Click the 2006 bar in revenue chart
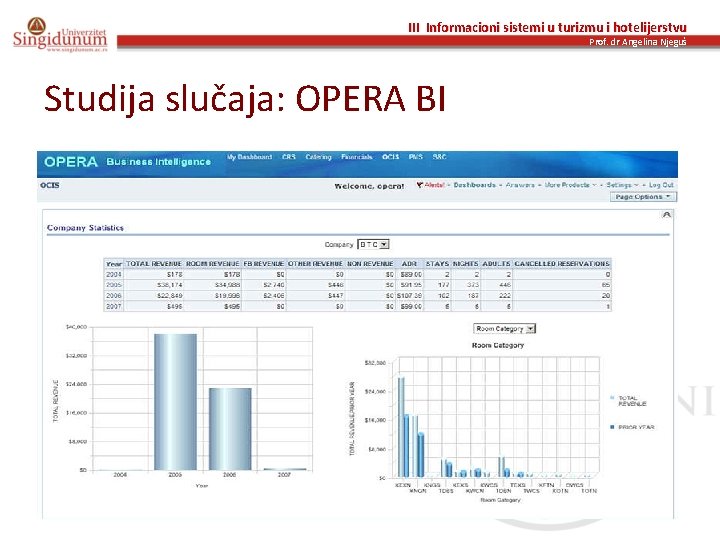This screenshot has width=720, height=540. pos(230,429)
